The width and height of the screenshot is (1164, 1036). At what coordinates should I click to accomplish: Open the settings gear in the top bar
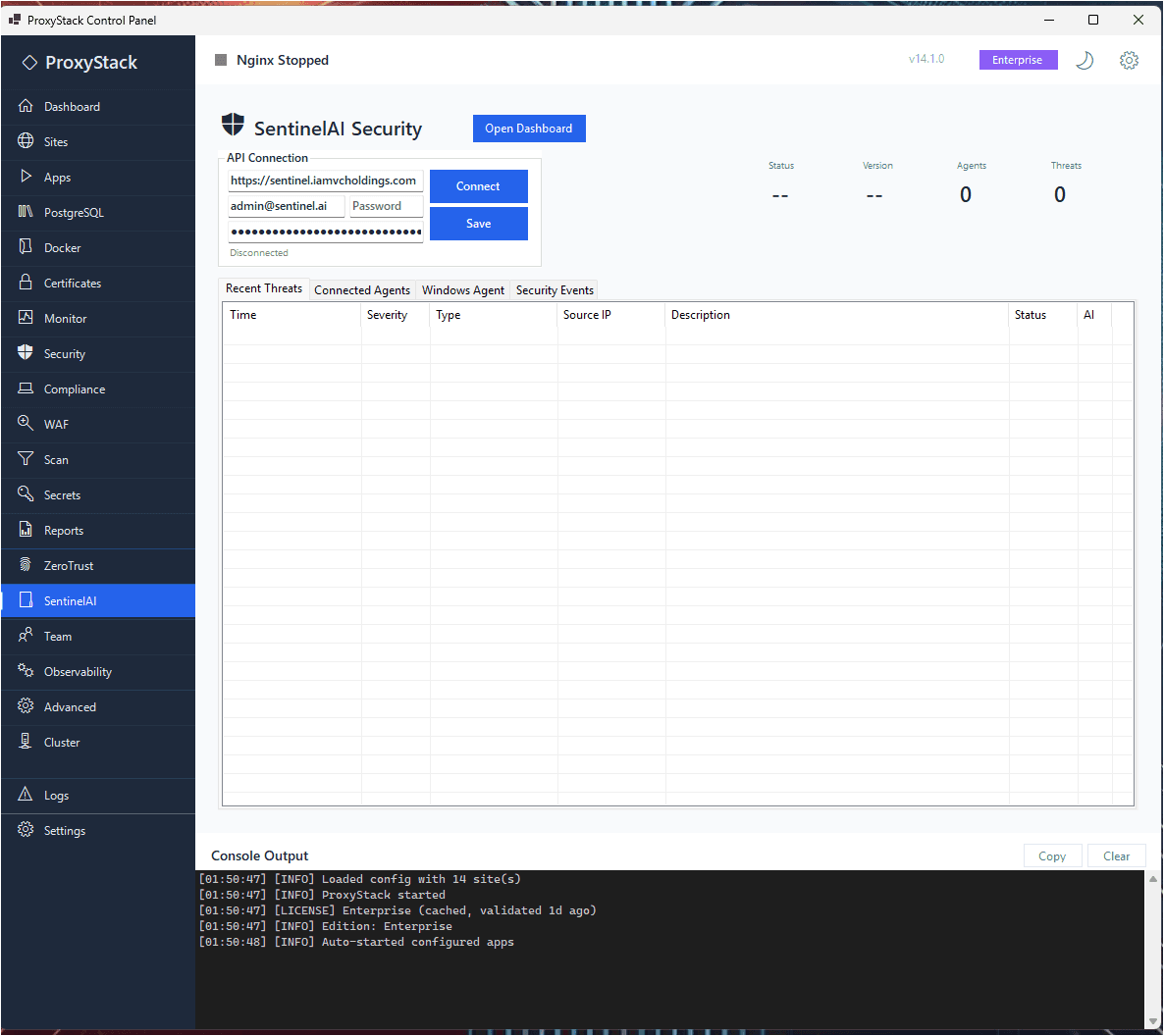[1129, 60]
